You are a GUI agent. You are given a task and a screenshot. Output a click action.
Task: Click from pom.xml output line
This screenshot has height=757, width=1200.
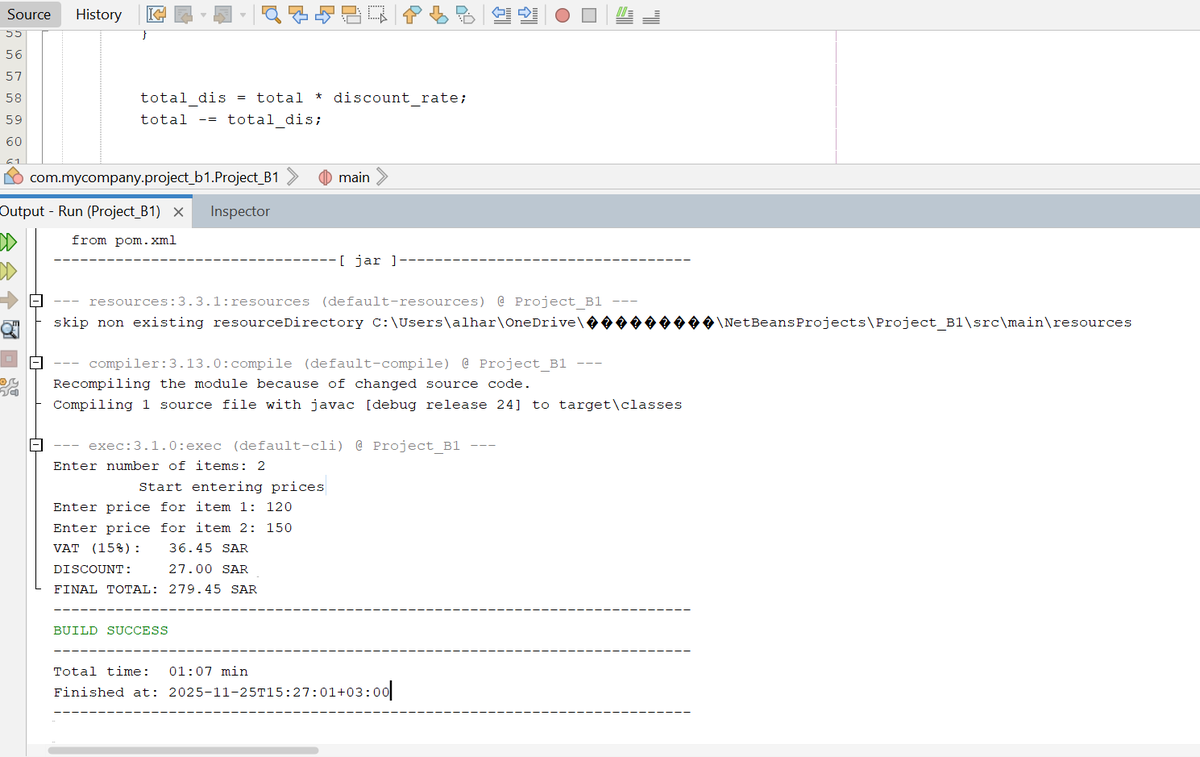(x=124, y=240)
